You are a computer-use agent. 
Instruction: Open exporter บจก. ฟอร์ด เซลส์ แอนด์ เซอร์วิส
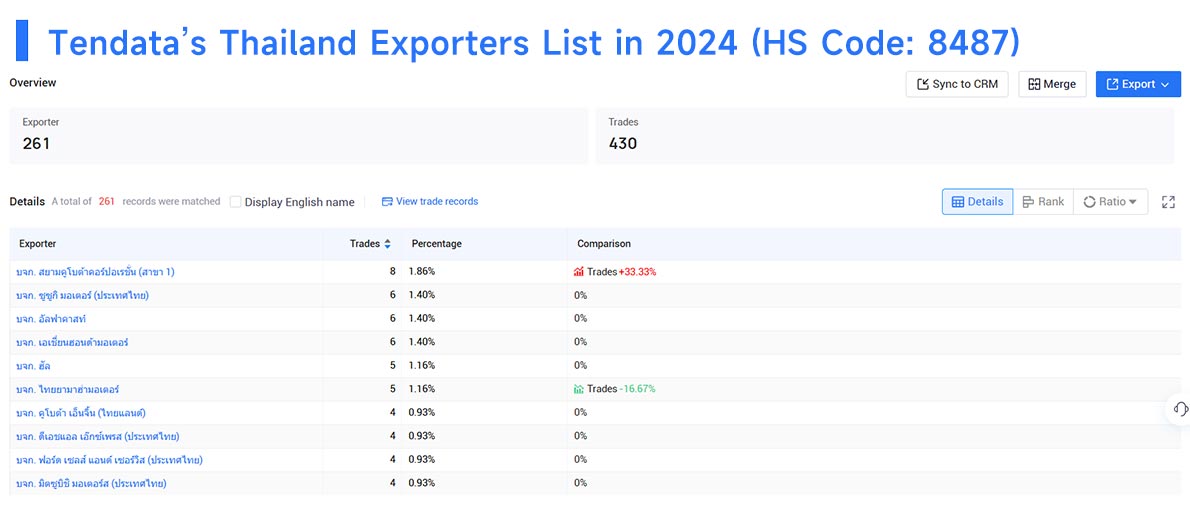tap(109, 460)
